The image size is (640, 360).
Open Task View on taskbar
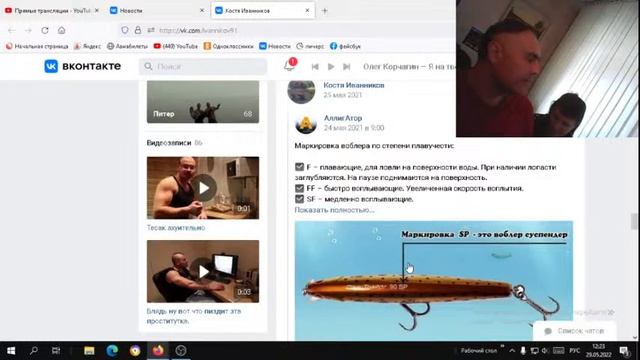(x=56, y=351)
